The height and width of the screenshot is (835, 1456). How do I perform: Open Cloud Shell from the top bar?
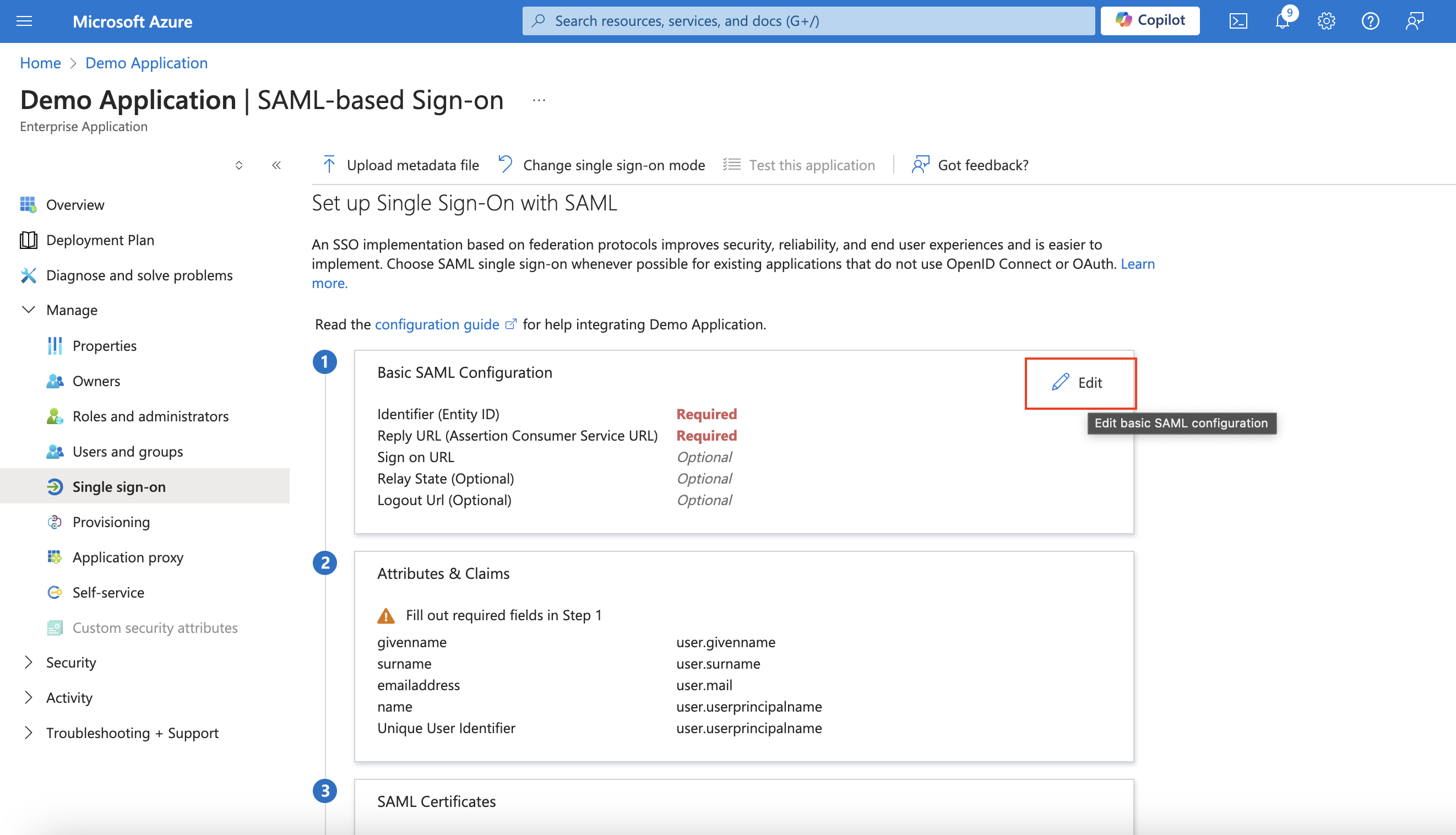pos(1238,21)
